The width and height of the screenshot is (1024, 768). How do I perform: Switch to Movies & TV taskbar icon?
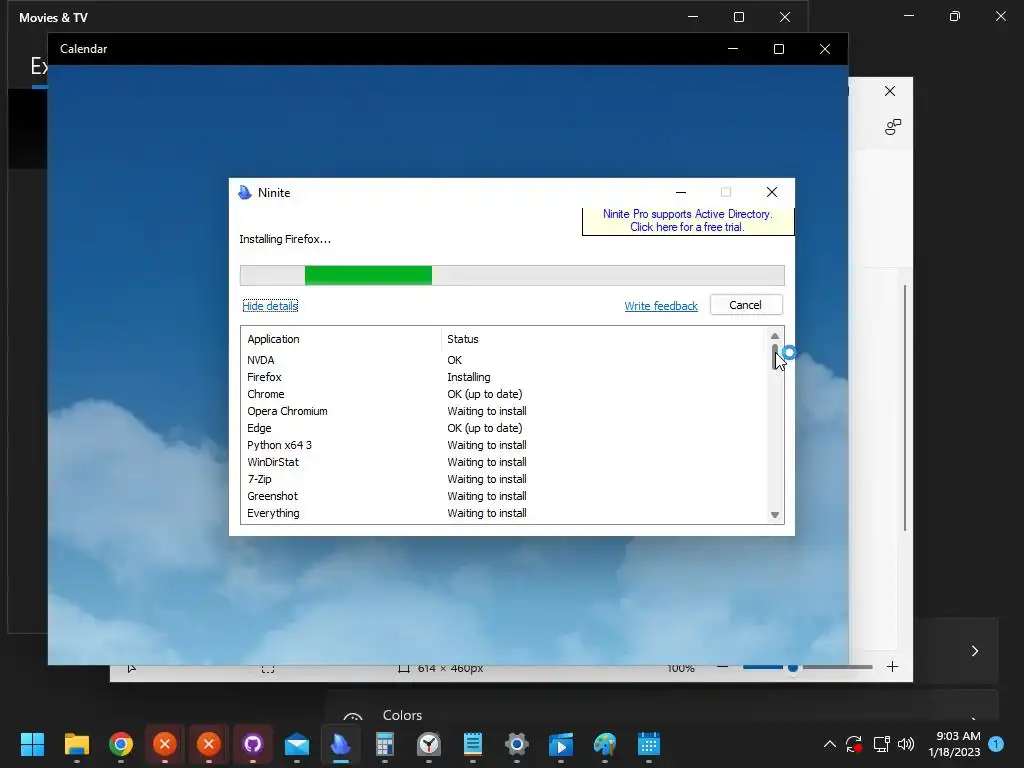click(x=561, y=744)
